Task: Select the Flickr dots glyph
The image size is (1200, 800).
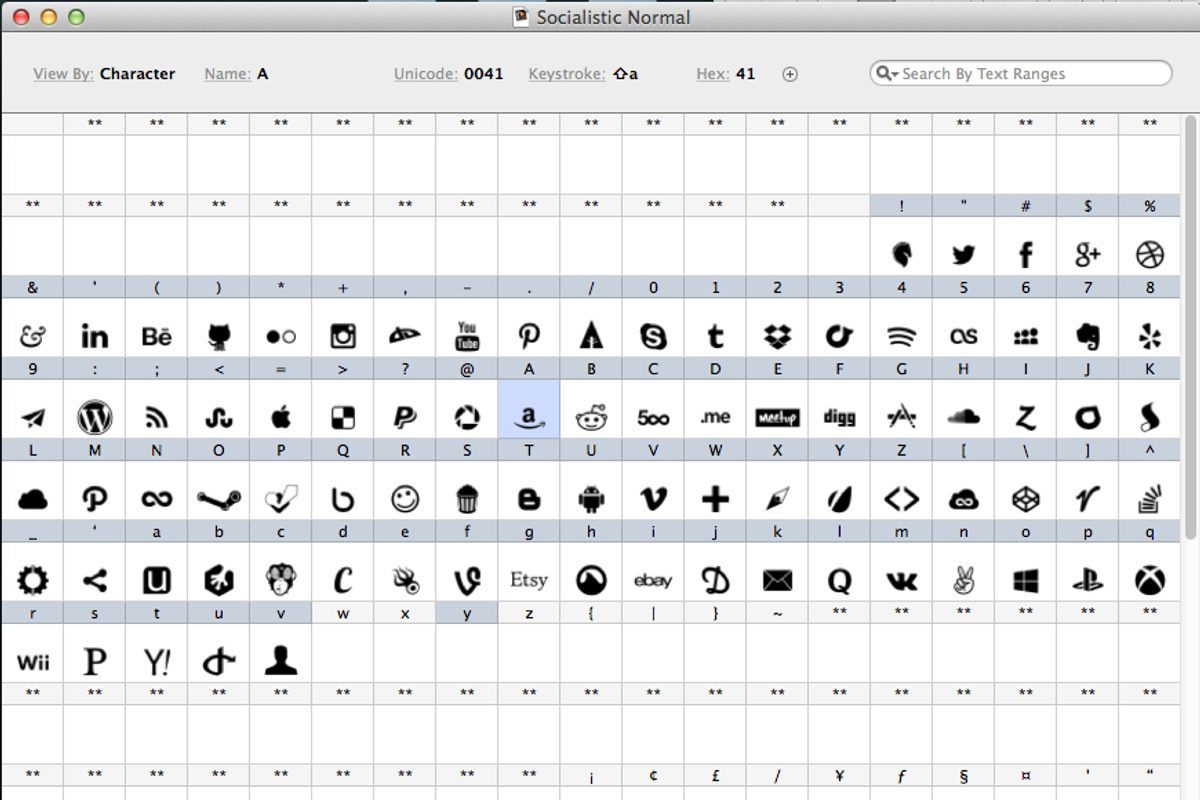Action: (281, 337)
